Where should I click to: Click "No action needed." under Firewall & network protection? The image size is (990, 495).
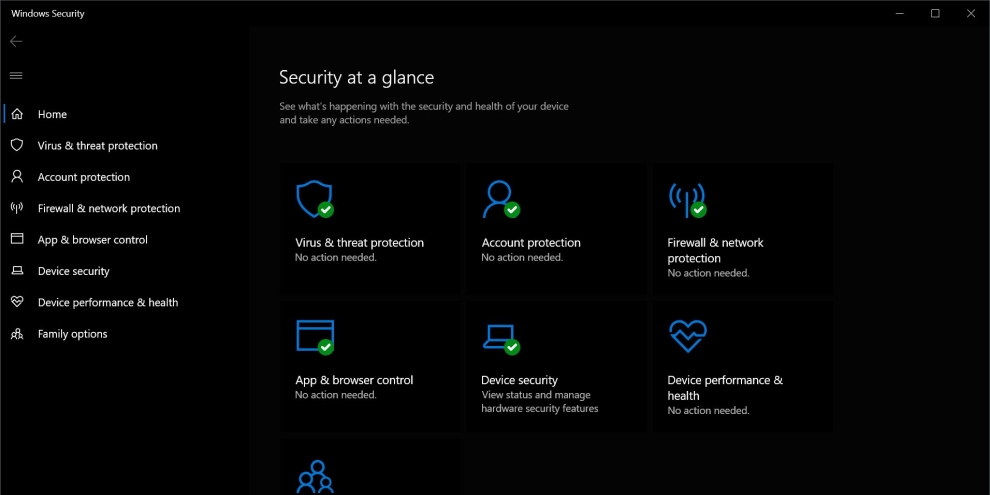point(708,273)
